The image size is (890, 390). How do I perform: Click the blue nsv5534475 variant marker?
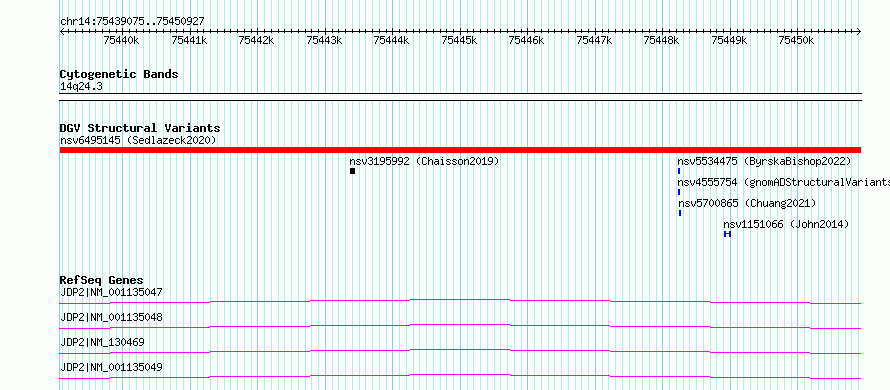(x=679, y=171)
